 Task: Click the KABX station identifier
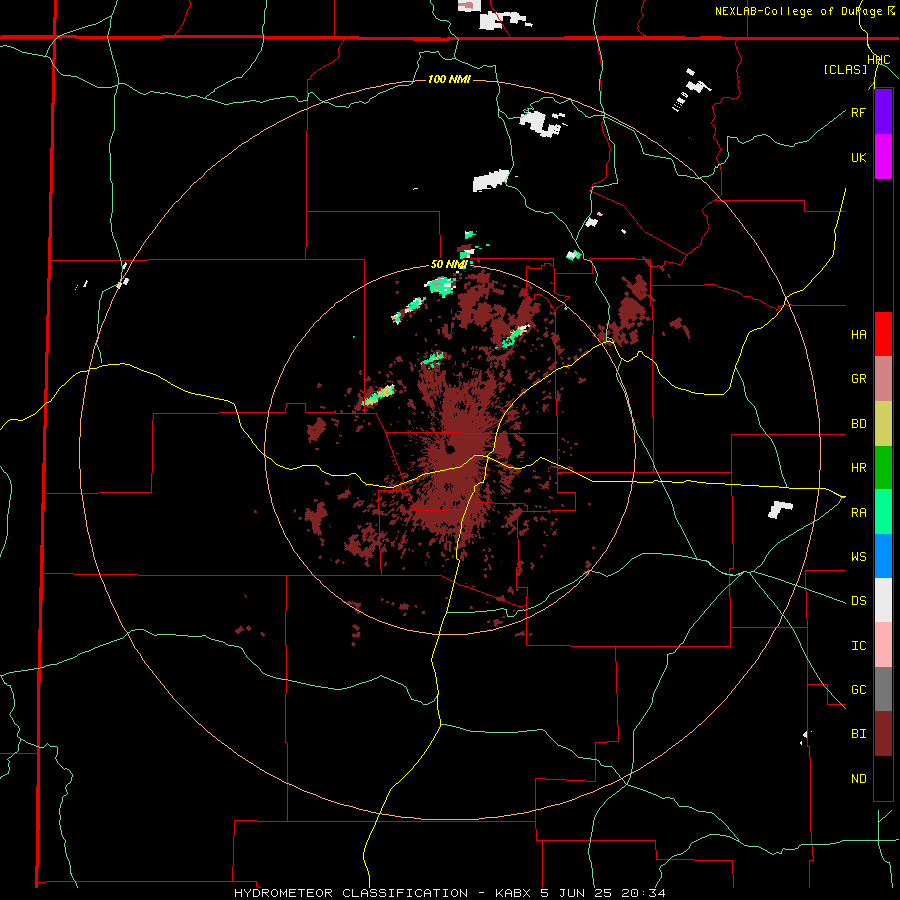(x=514, y=893)
